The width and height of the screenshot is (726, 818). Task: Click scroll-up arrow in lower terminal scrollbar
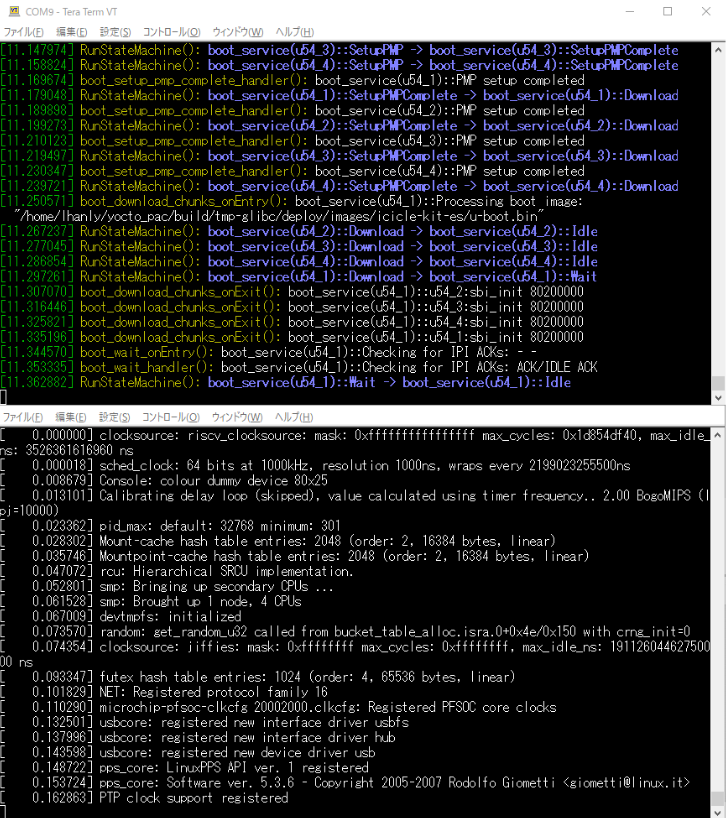tap(718, 435)
